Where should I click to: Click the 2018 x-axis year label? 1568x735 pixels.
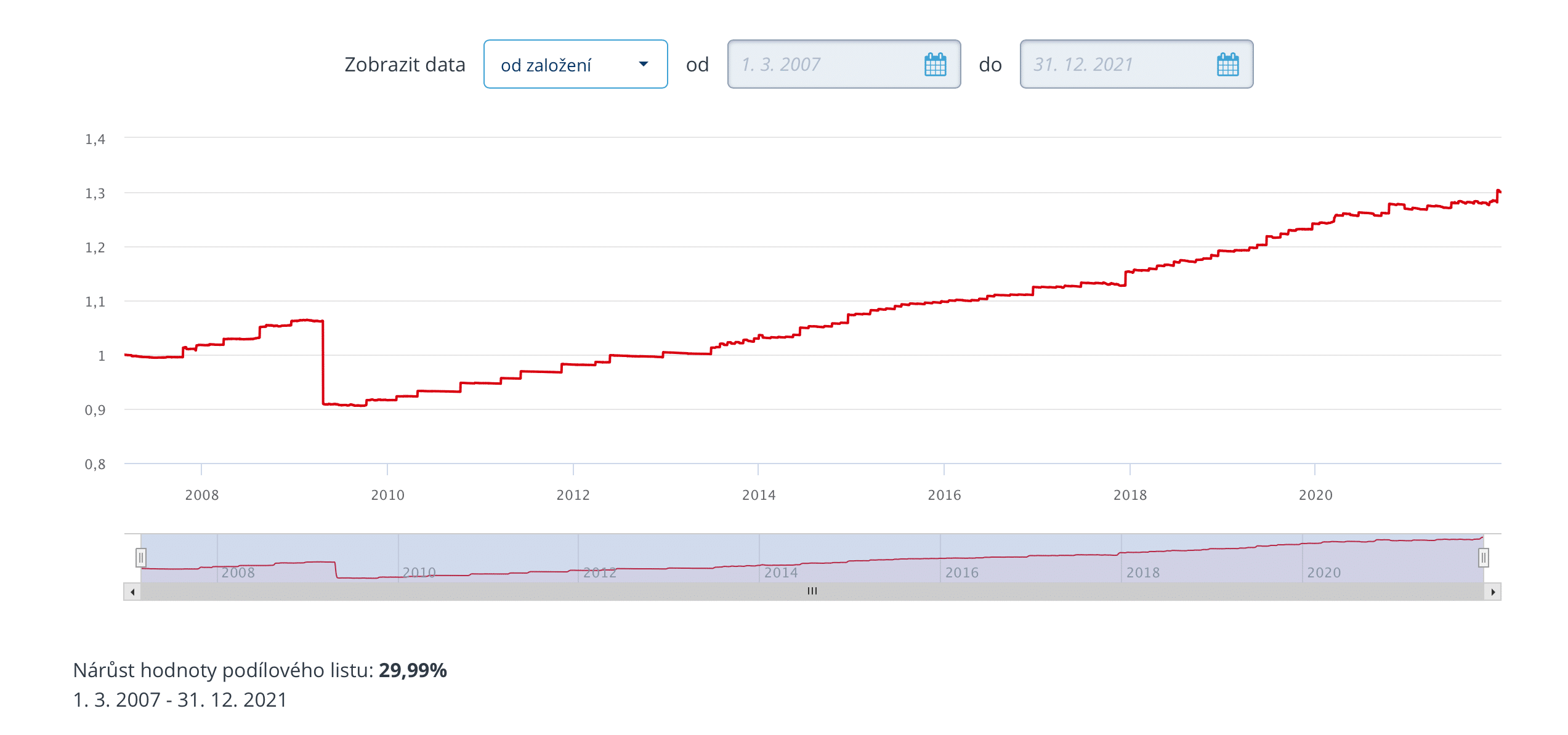tap(1130, 495)
